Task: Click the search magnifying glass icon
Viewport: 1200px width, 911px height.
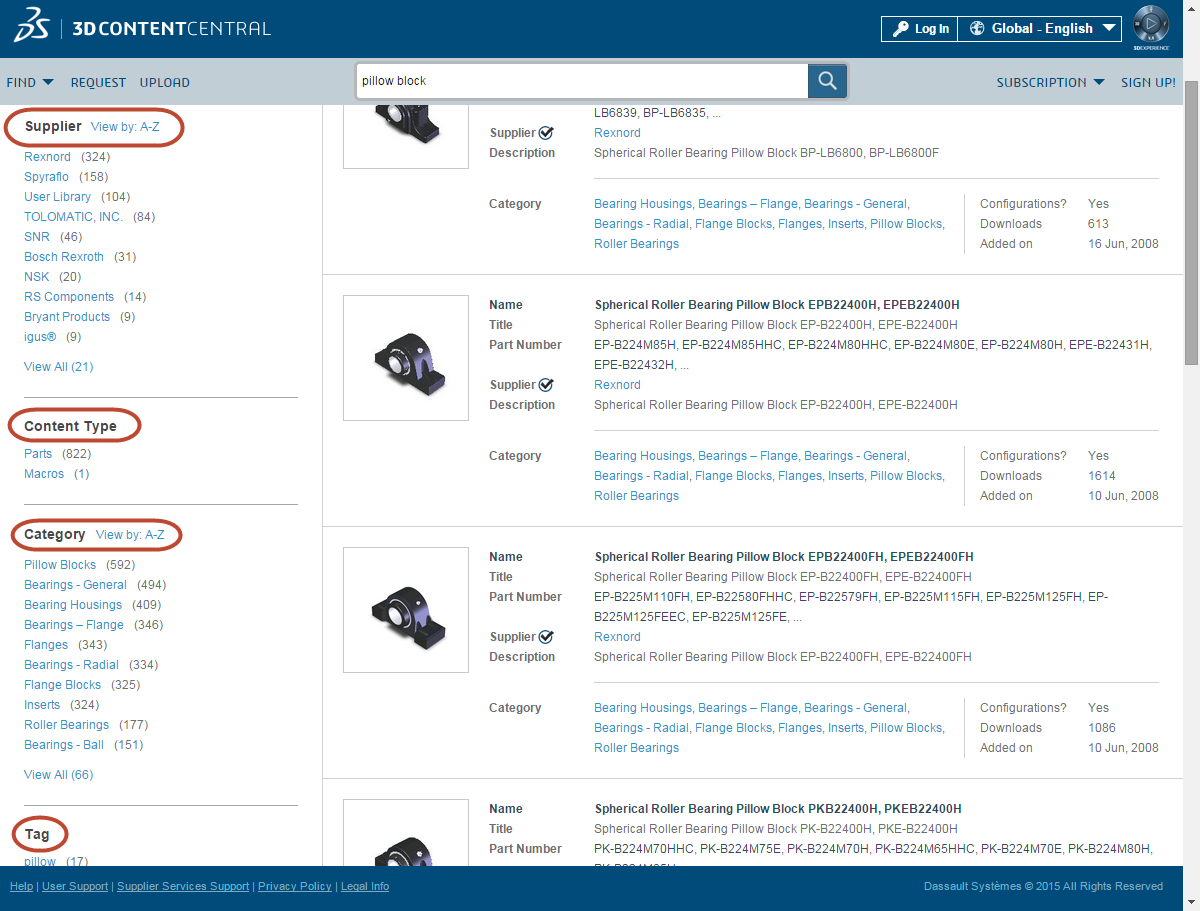Action: pos(826,80)
